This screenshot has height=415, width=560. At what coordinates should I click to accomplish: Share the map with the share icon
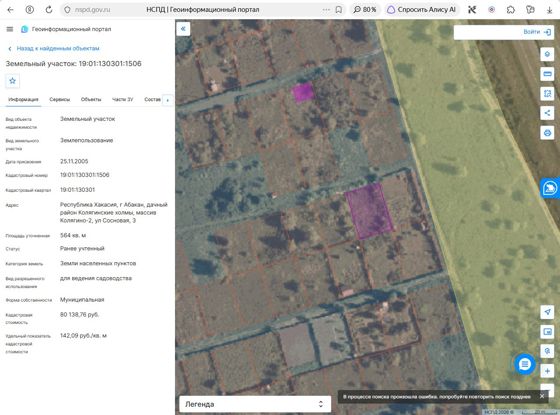[x=547, y=113]
